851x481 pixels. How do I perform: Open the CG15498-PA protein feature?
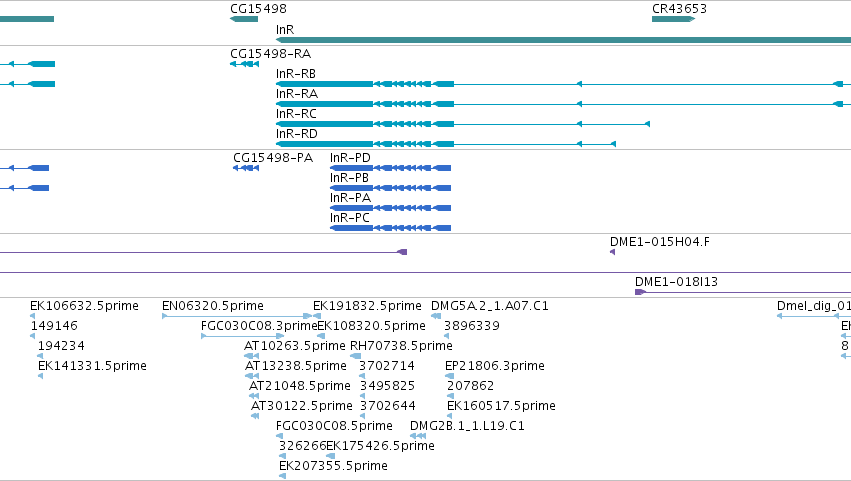pos(273,158)
